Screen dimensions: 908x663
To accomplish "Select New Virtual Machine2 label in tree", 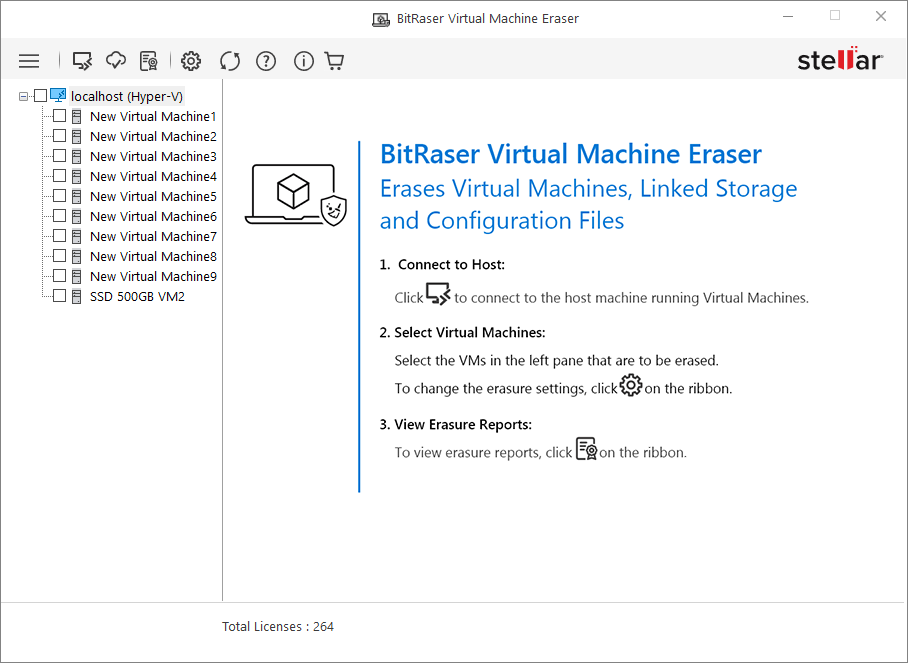I will pyautogui.click(x=153, y=137).
